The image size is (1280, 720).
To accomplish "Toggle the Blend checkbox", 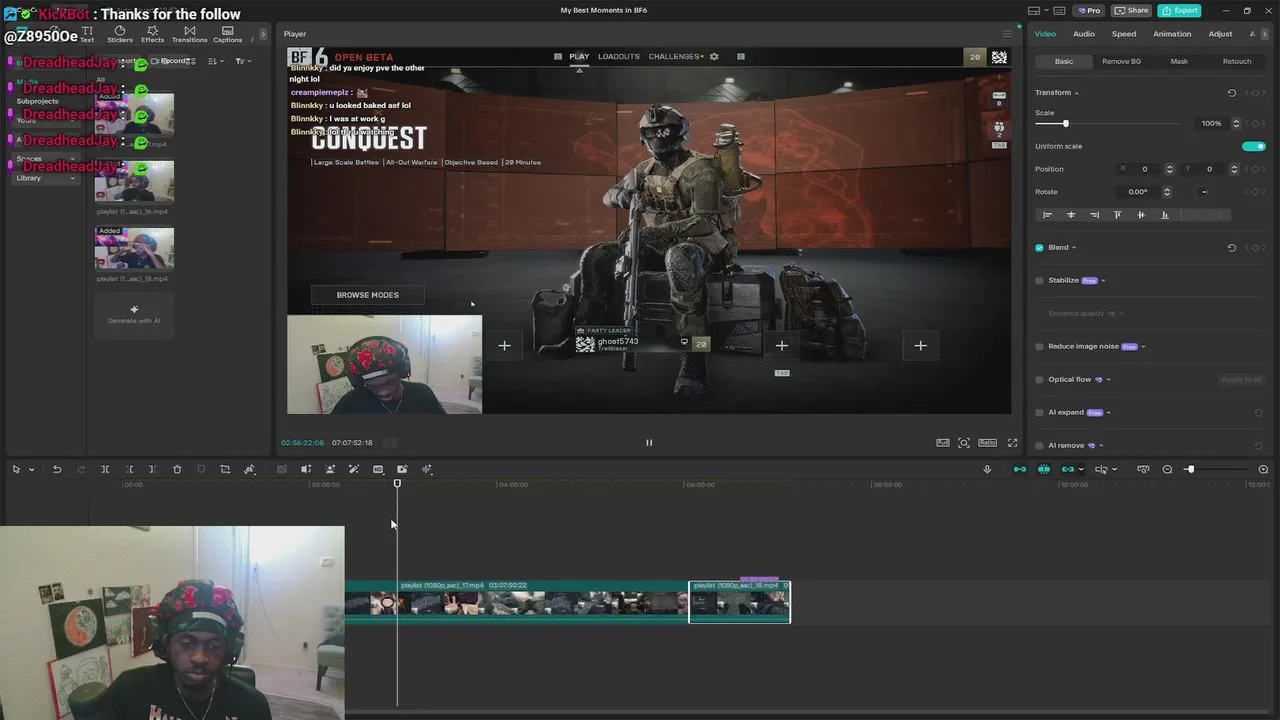I will (x=1040, y=248).
